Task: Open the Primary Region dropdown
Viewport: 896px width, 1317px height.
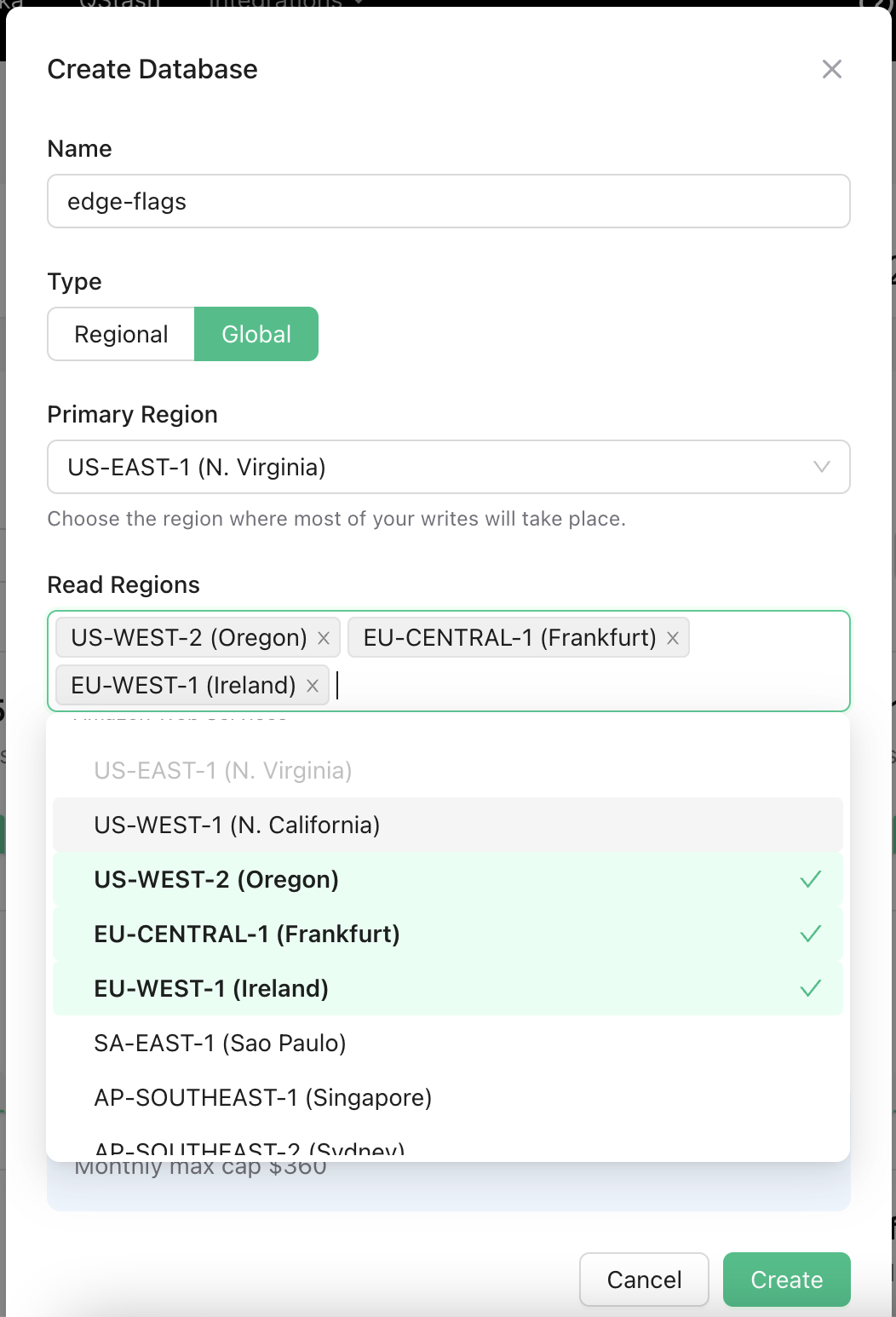Action: point(426,467)
